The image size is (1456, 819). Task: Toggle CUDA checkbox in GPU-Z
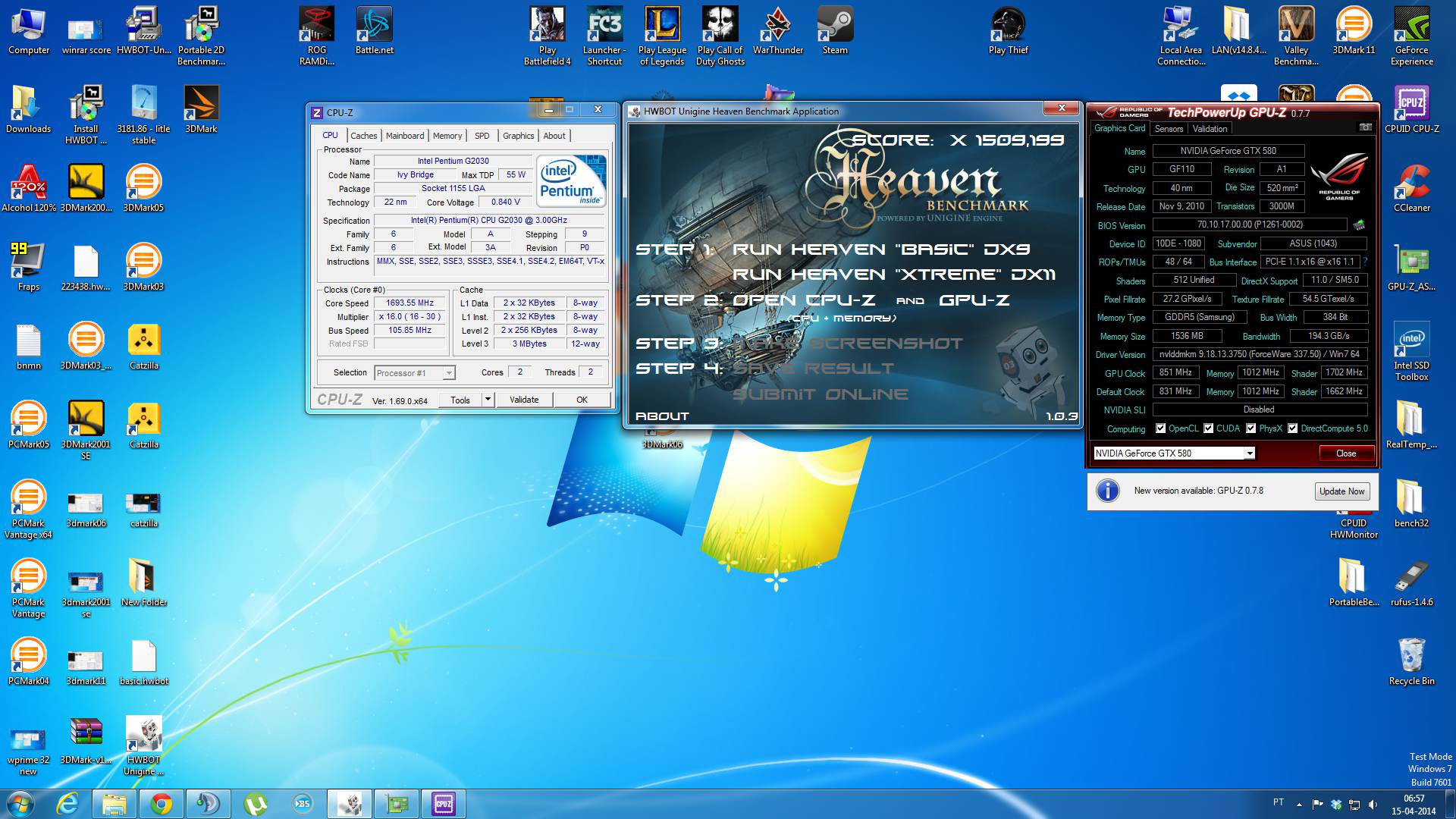coord(1208,428)
